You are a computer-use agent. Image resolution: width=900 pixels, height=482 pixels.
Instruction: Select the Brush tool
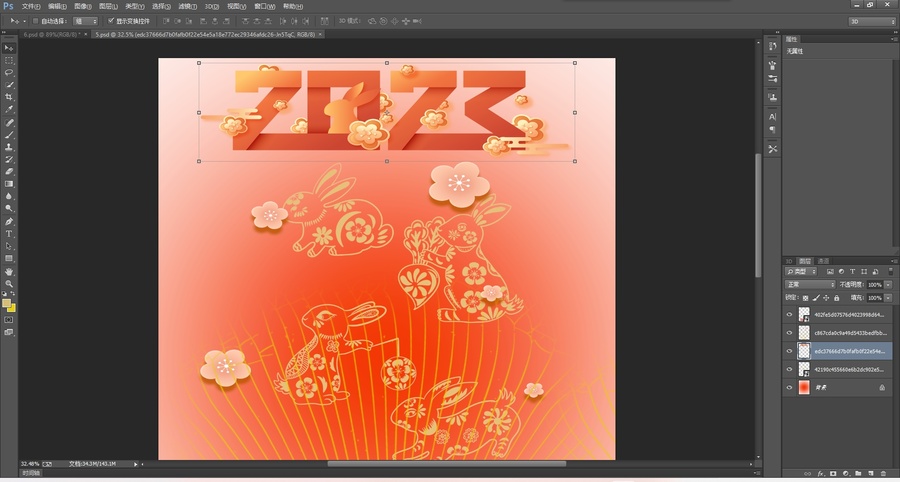point(9,135)
